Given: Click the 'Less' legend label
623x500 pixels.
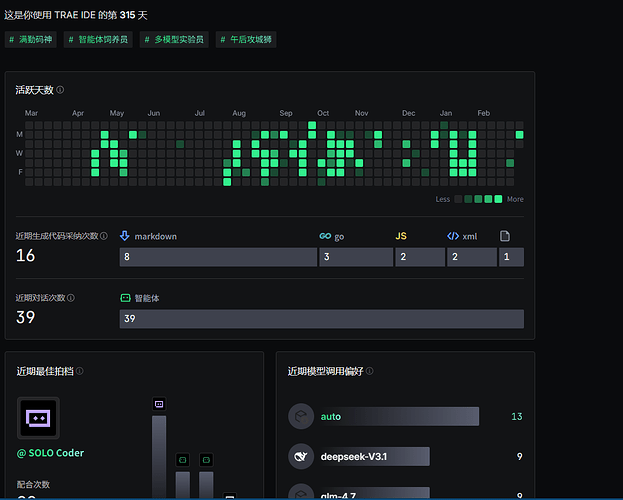Looking at the screenshot, I should [443, 199].
